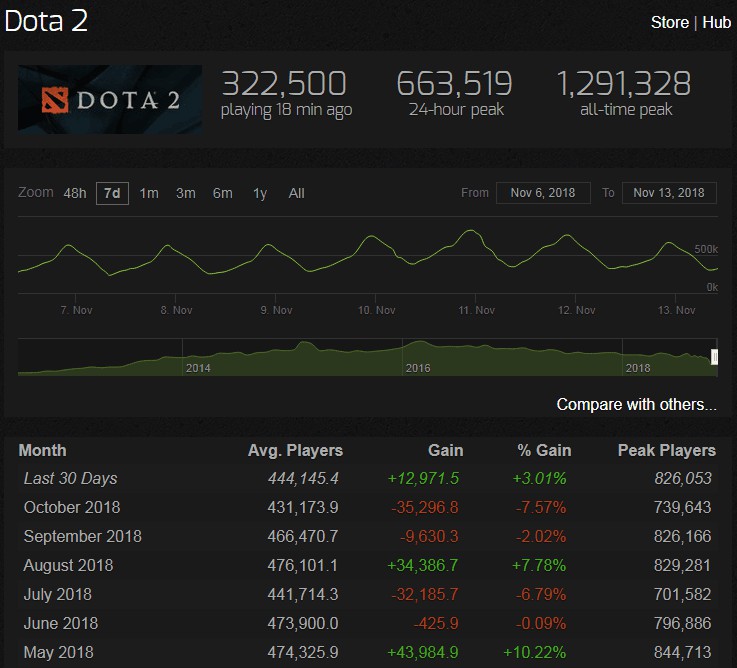Viewport: 737px width, 668px height.
Task: Click the Dota 2 page title
Action: coord(46,21)
